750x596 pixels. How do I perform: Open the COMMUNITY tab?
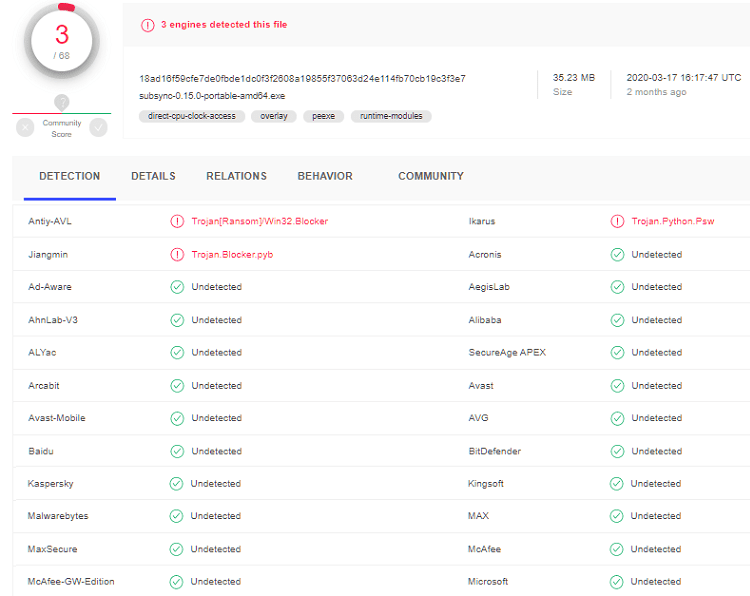click(x=431, y=176)
